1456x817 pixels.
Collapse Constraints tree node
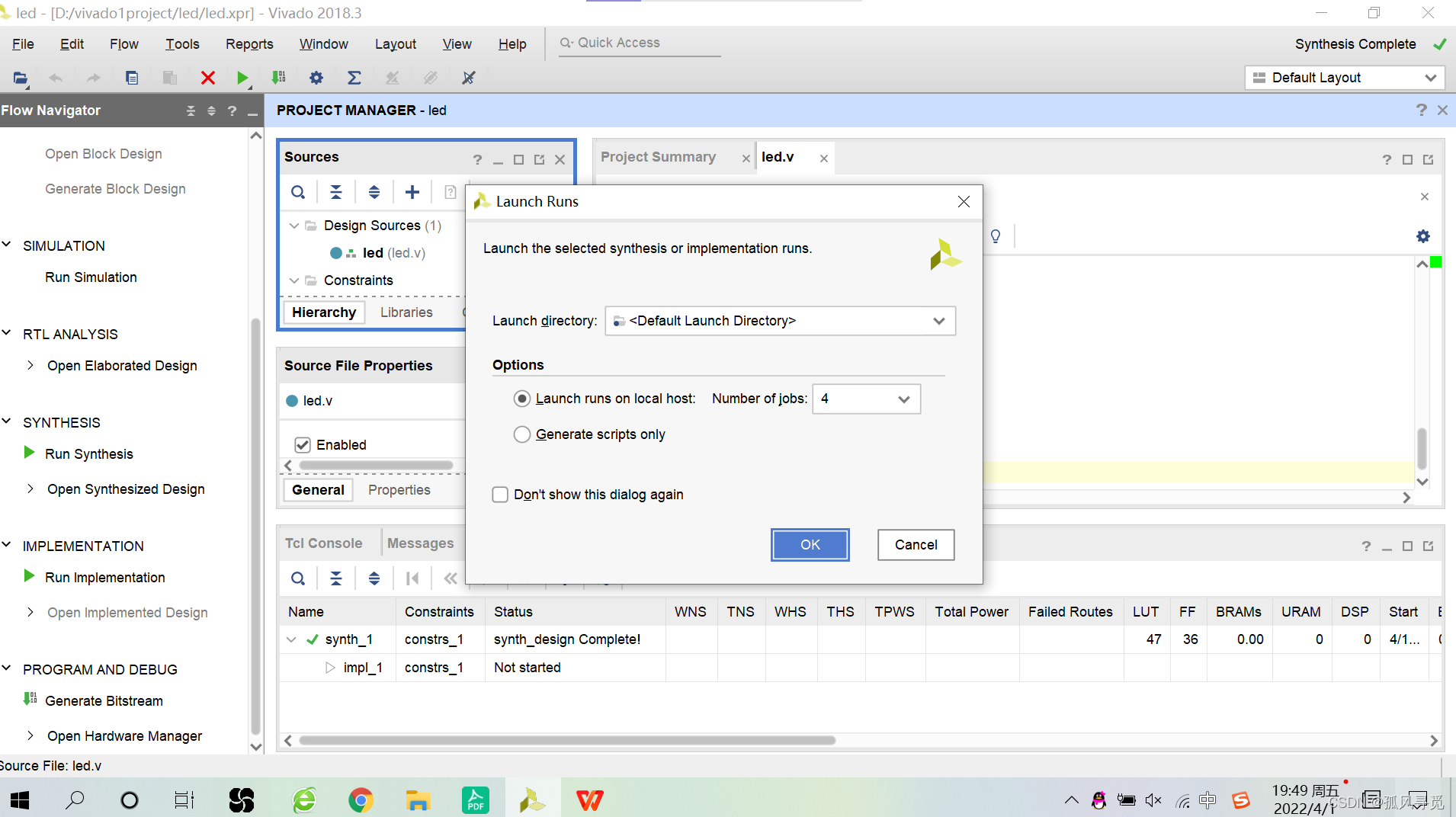pos(294,280)
